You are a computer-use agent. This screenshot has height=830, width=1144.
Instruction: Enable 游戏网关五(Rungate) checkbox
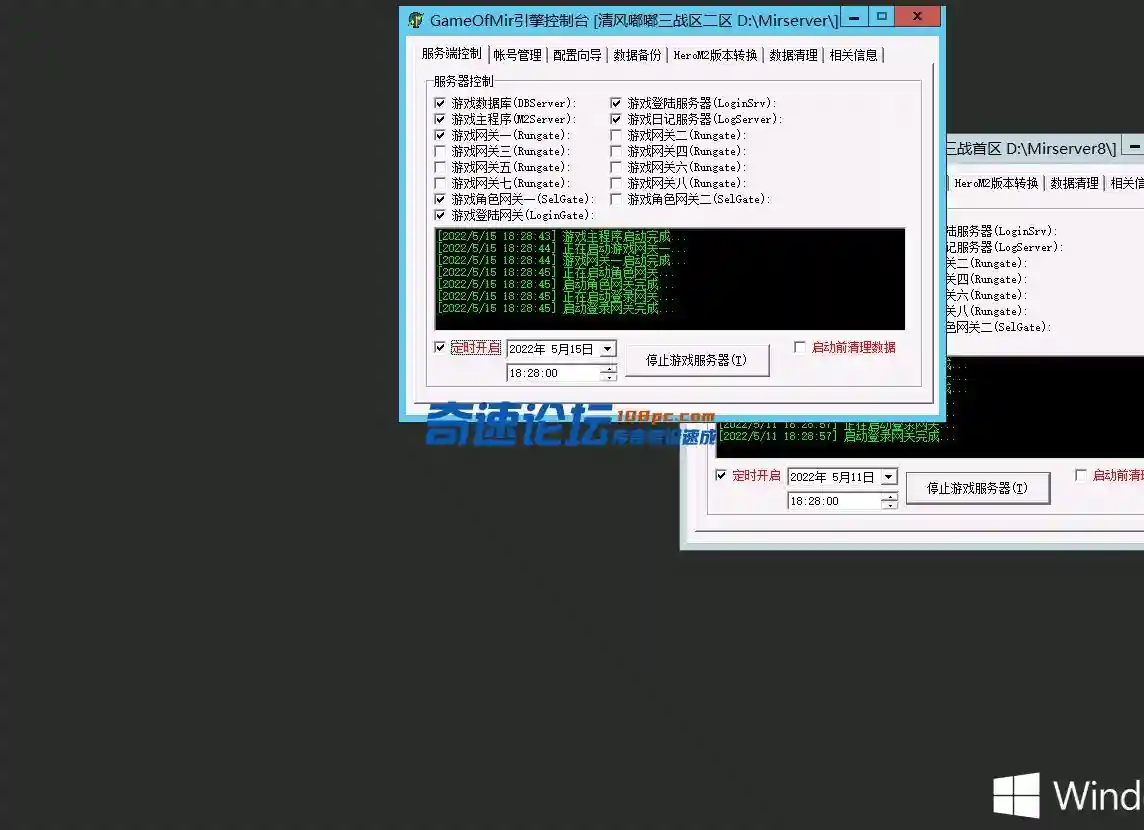coord(440,167)
